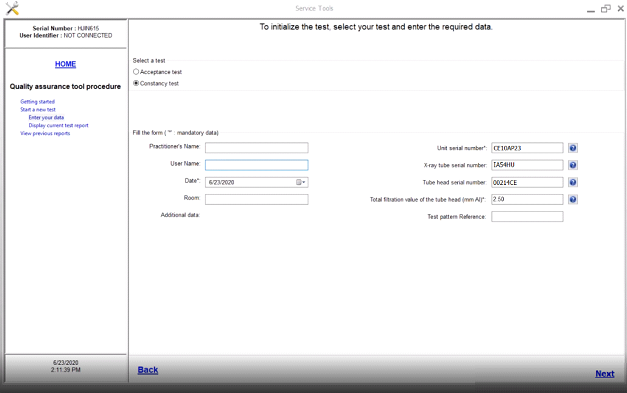This screenshot has height=393, width=627.
Task: Restore down the Service Tools window
Action: [x=606, y=8]
